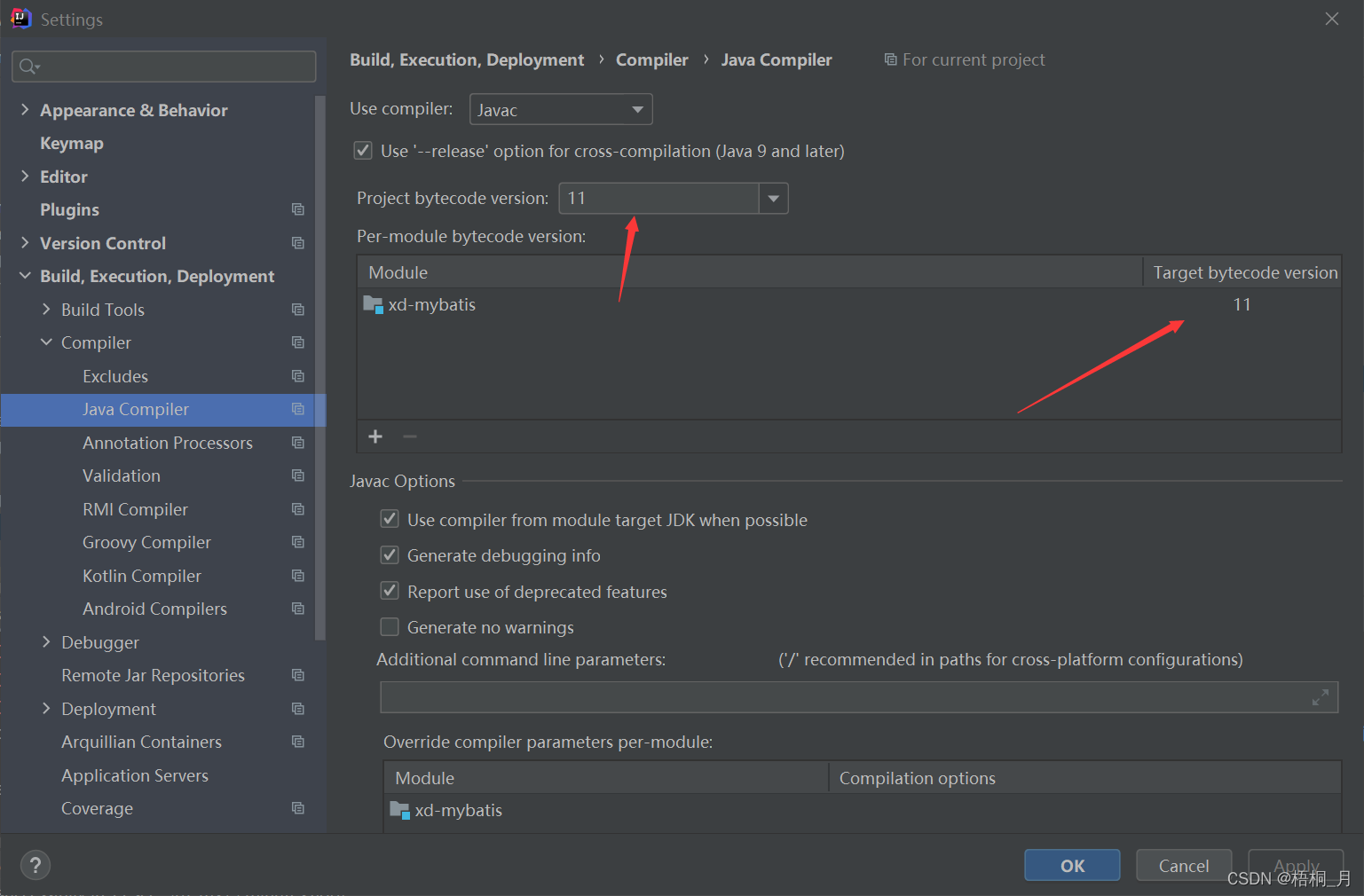1364x896 pixels.
Task: Open the Keymap settings page
Action: coord(72,143)
